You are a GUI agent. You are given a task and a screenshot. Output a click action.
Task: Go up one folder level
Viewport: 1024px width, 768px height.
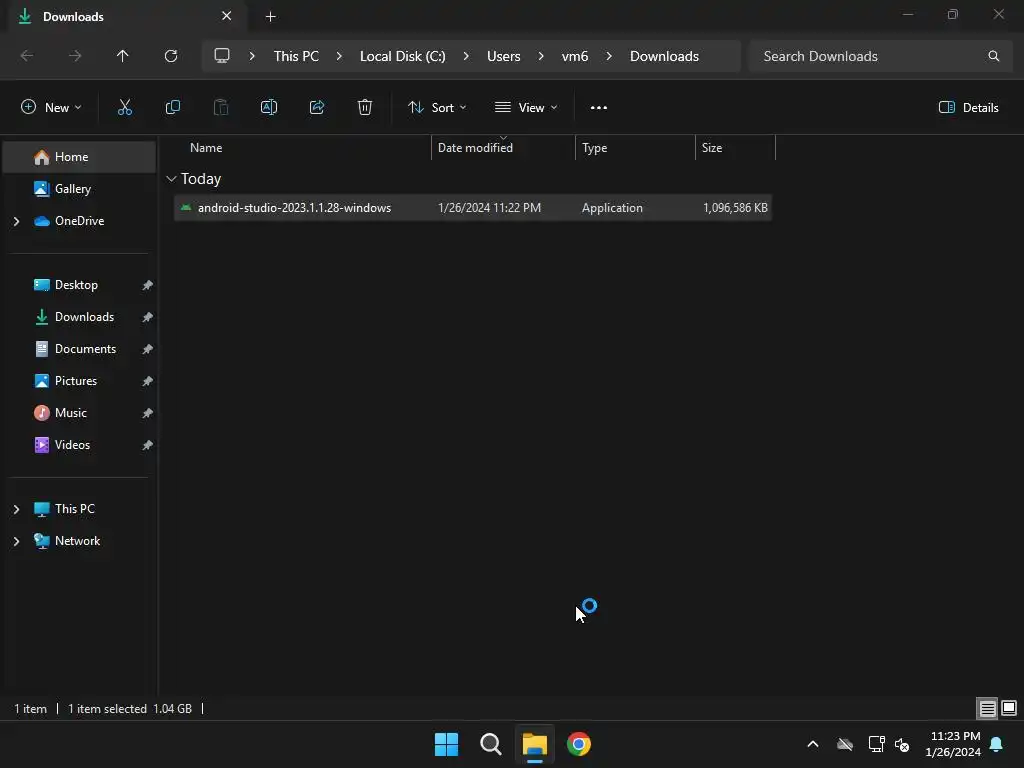pyautogui.click(x=123, y=56)
